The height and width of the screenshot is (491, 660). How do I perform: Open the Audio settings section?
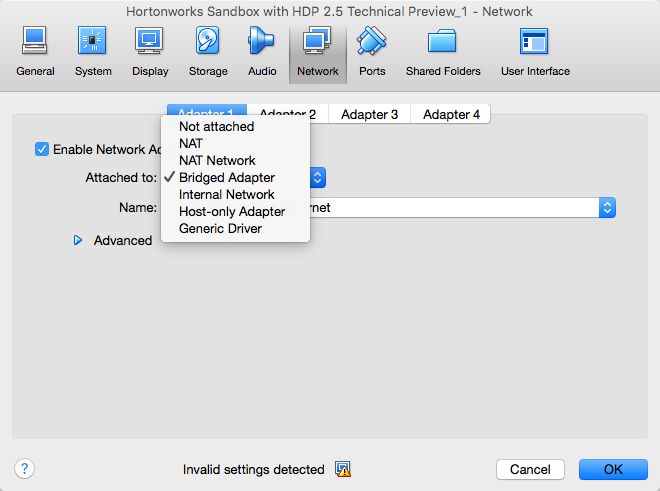pyautogui.click(x=262, y=52)
